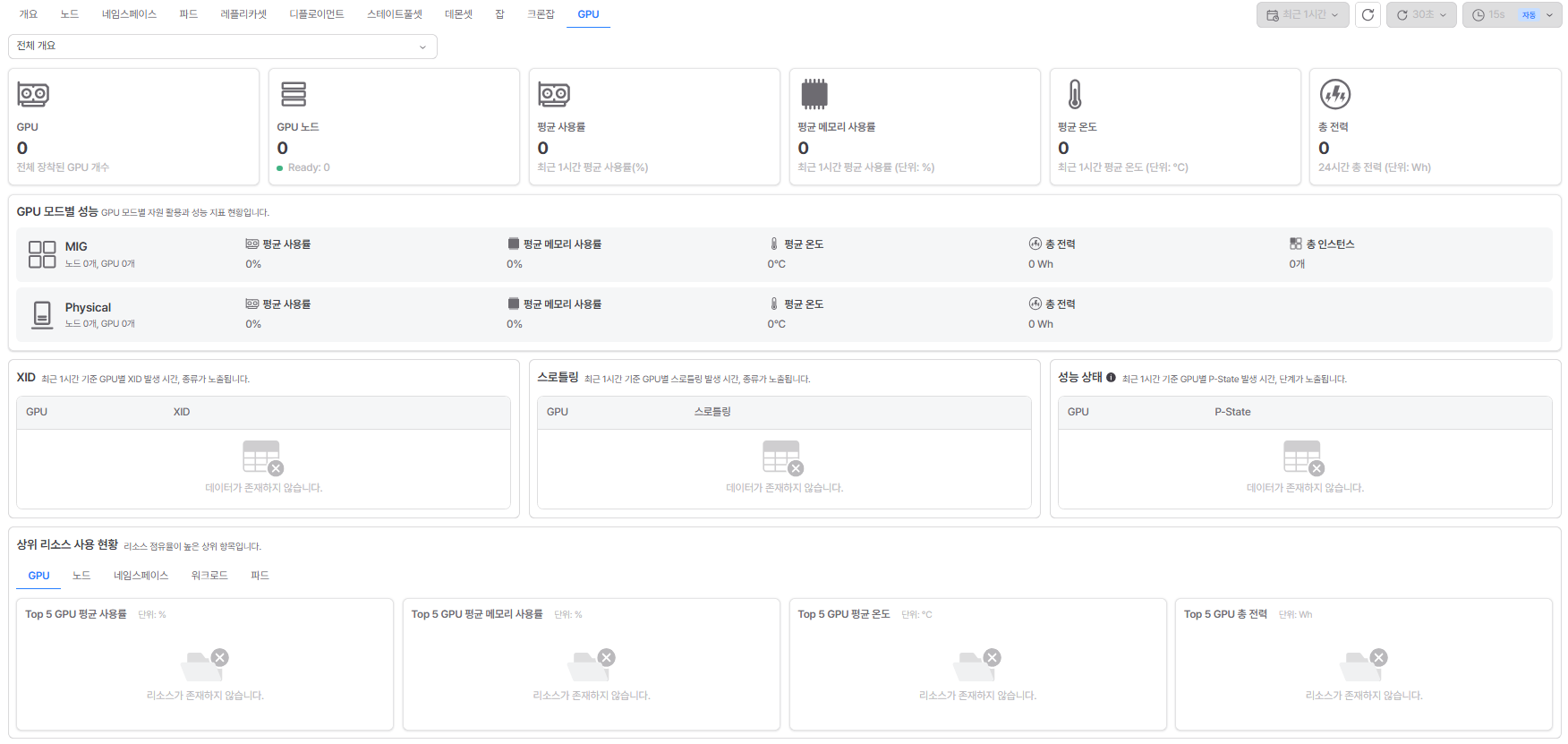Click the 평균 온도 thermometer icon
1568x744 pixels.
(x=1075, y=94)
